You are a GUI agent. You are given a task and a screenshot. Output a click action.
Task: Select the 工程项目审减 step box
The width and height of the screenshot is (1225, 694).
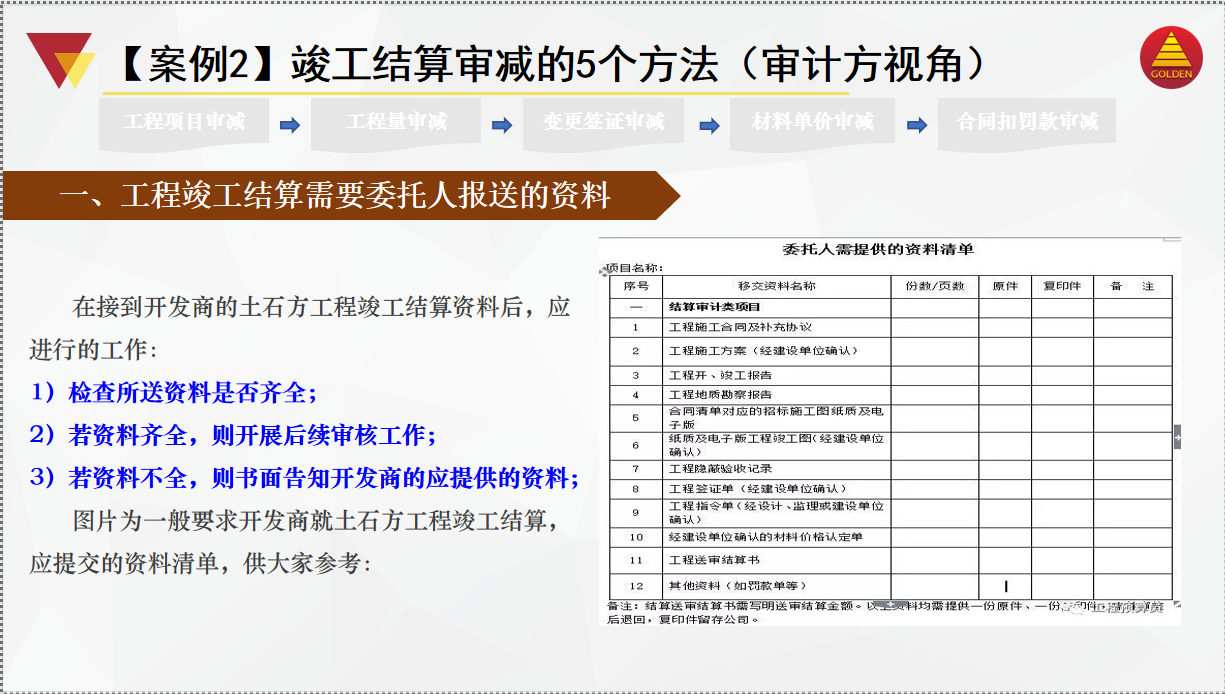coord(184,123)
